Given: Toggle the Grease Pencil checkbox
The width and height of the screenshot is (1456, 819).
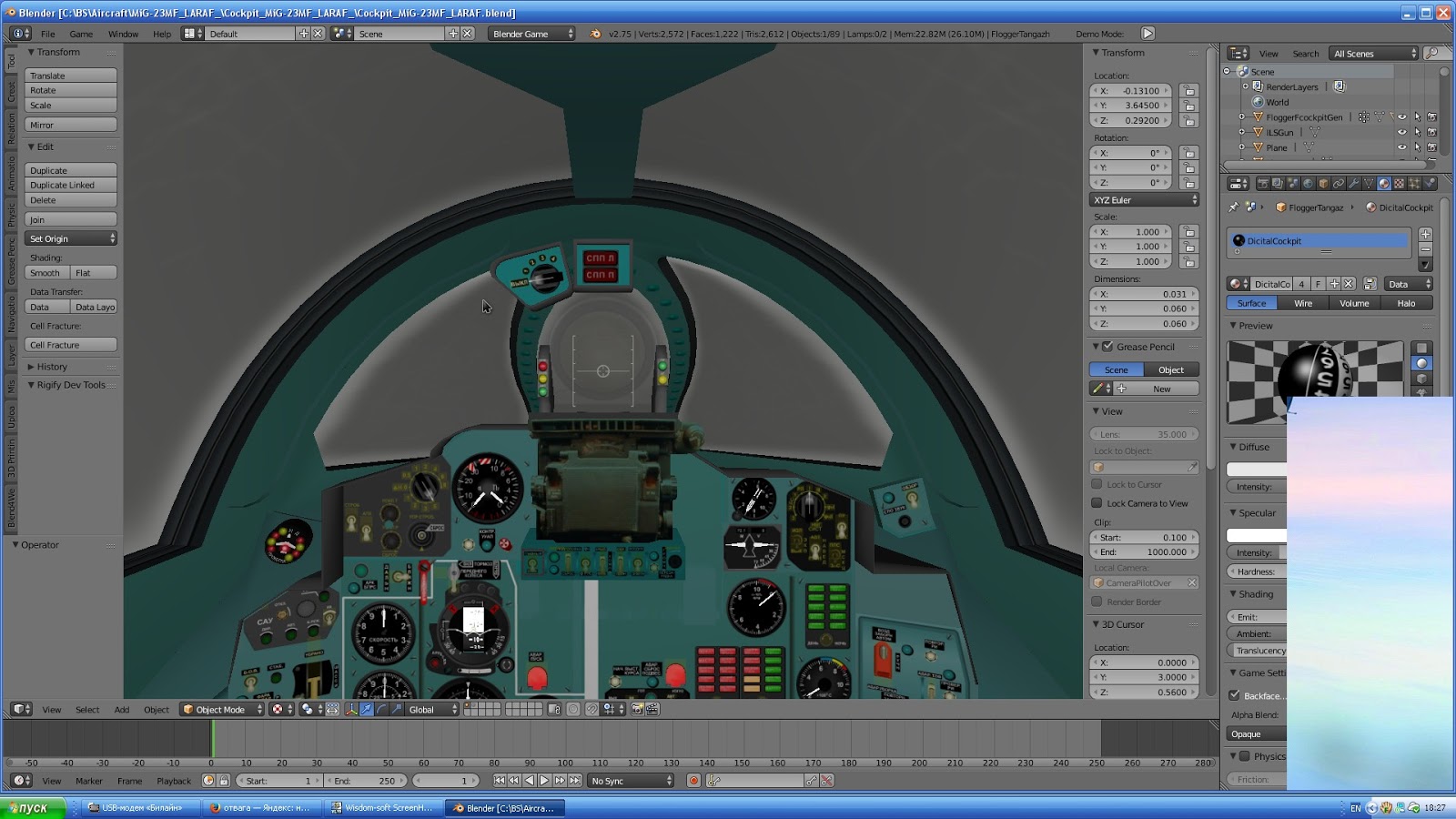Looking at the screenshot, I should point(1107,347).
